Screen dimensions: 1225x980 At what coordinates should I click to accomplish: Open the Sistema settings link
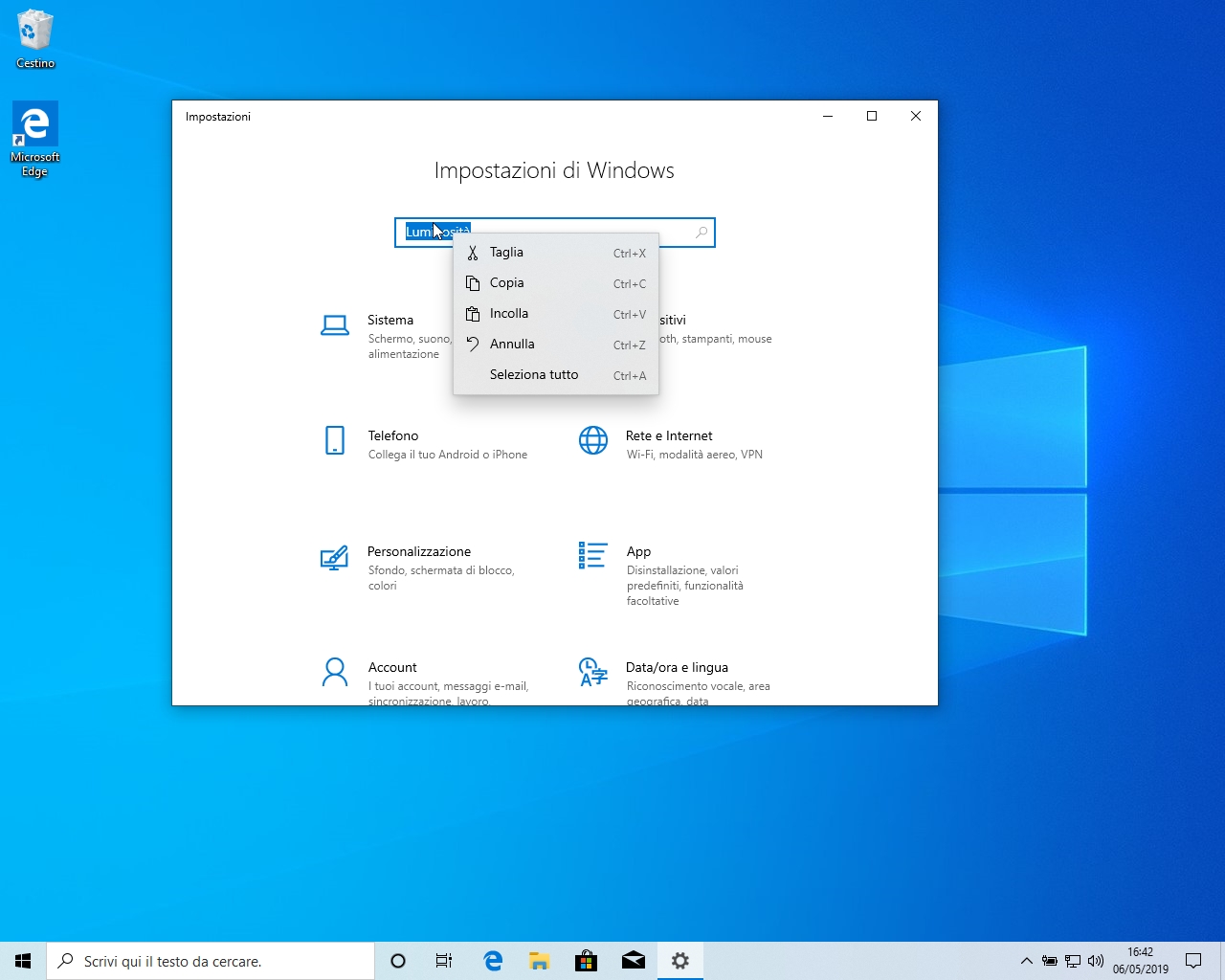coord(390,320)
